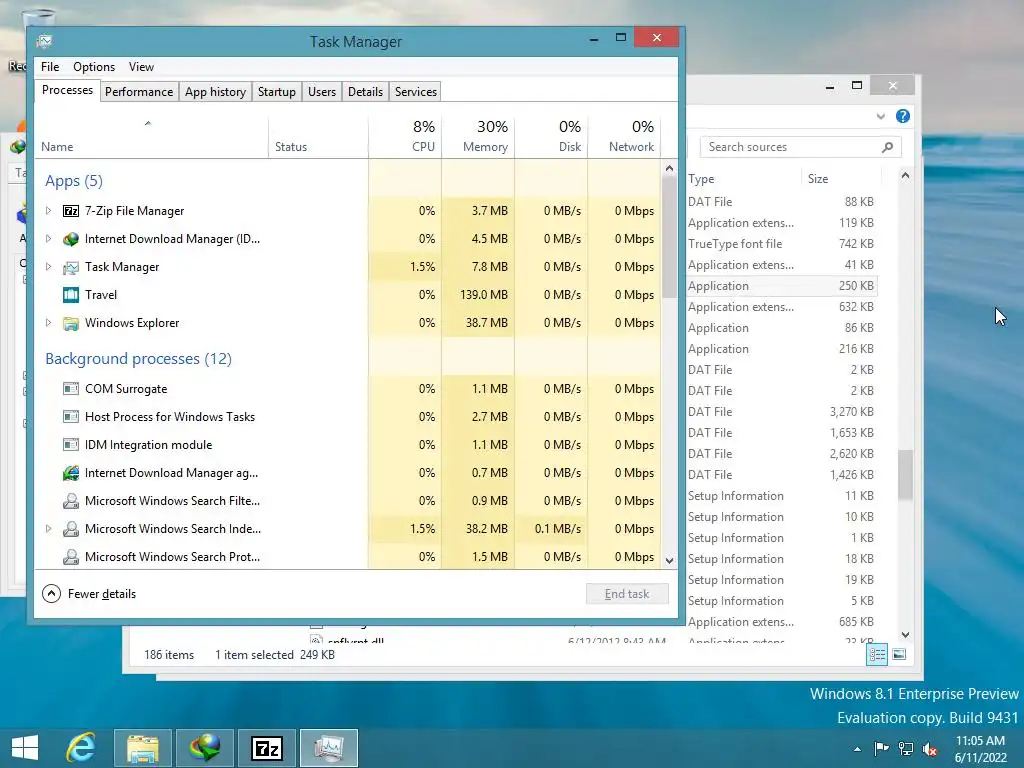This screenshot has height=768, width=1024.
Task: Expand Microsoft Windows Search Indexer group
Action: 48,528
